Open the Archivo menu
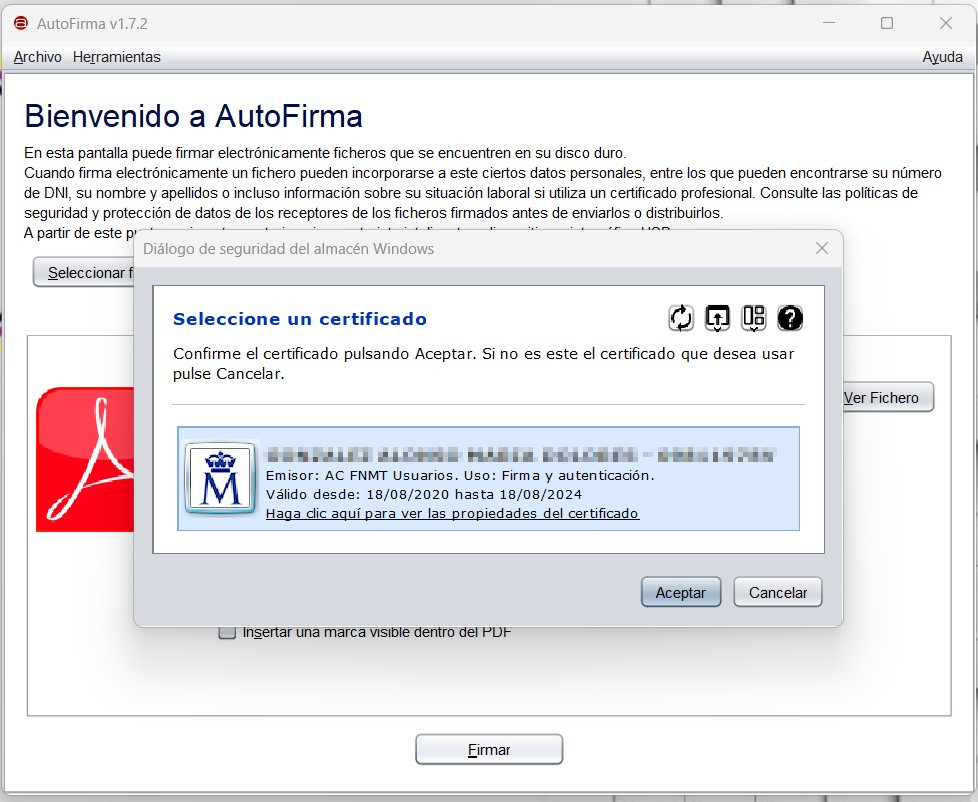The height and width of the screenshot is (802, 978). click(37, 57)
